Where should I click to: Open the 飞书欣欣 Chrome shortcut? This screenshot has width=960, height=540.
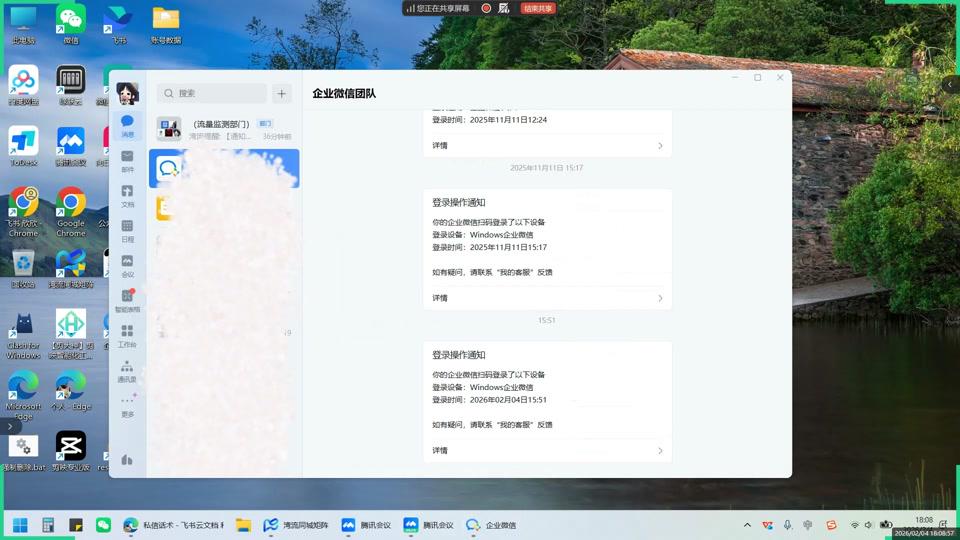(x=23, y=212)
